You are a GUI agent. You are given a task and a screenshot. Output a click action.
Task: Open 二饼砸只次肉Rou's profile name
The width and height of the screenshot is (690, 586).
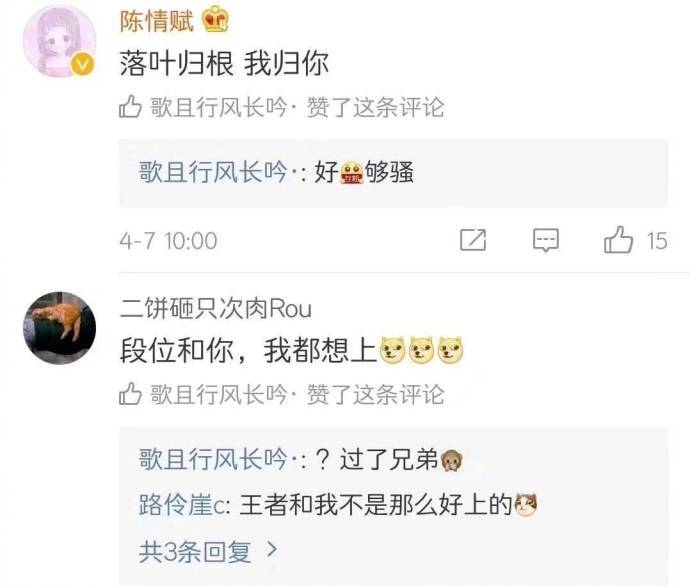tap(216, 308)
